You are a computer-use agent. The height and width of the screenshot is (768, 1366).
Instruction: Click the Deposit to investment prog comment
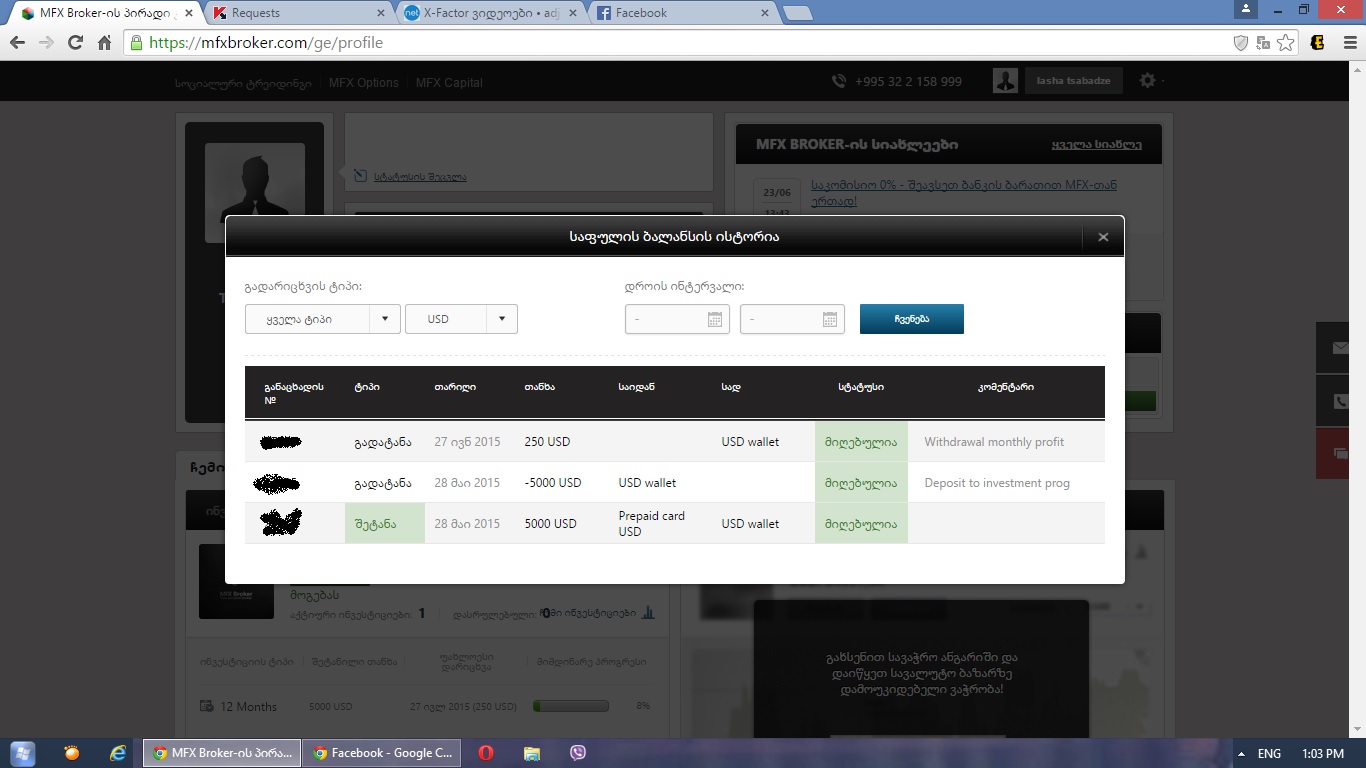tap(997, 483)
